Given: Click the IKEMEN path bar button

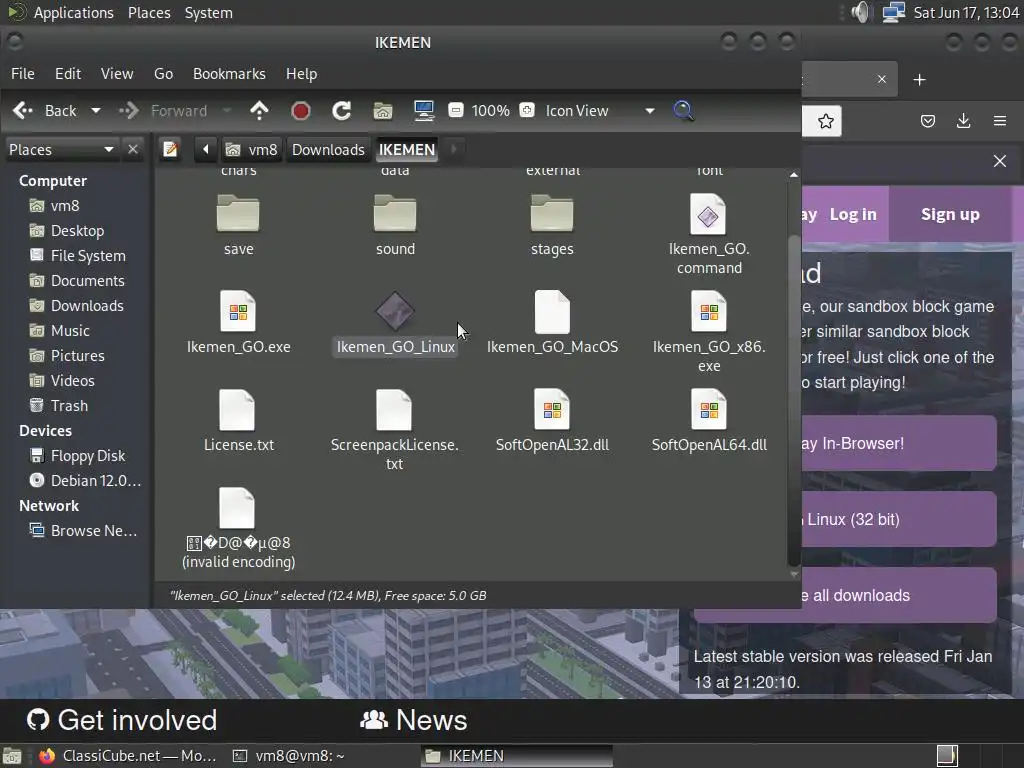Looking at the screenshot, I should tap(407, 150).
